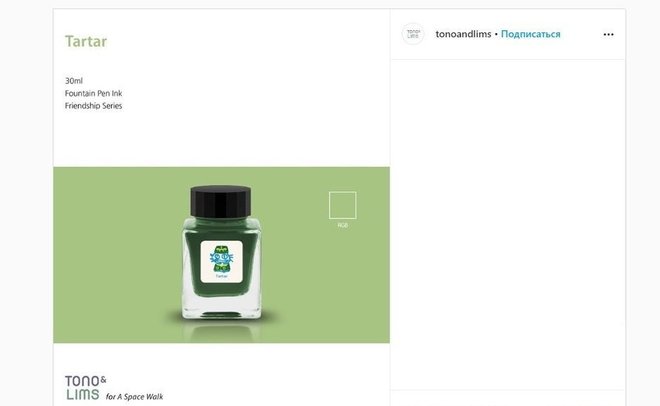
Task: Click the Fountain Pen Ink text line
Action: pyautogui.click(x=93, y=93)
